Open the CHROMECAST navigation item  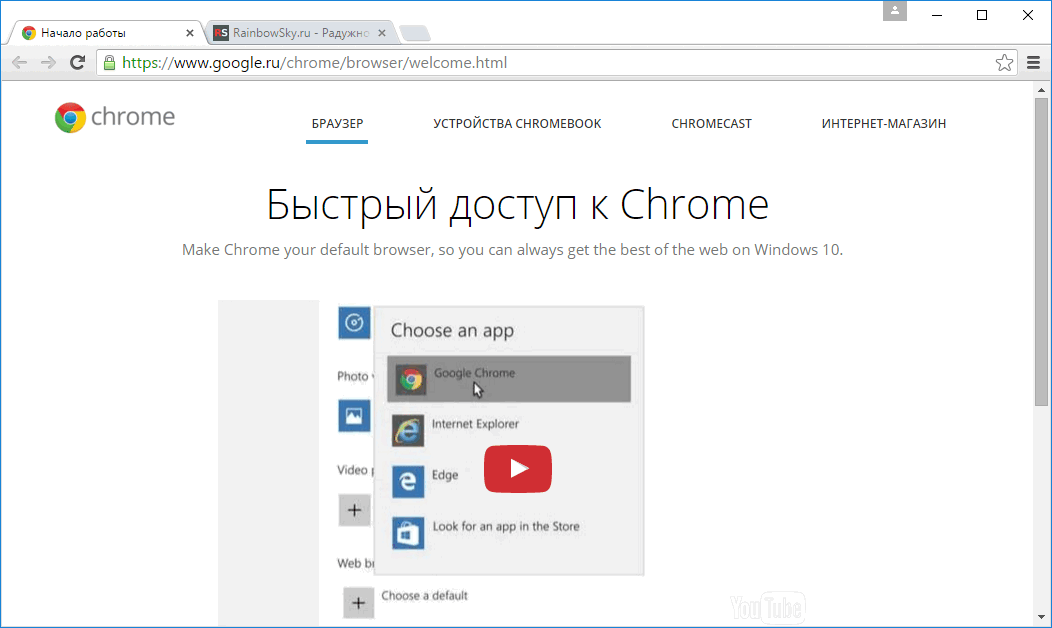(x=711, y=123)
